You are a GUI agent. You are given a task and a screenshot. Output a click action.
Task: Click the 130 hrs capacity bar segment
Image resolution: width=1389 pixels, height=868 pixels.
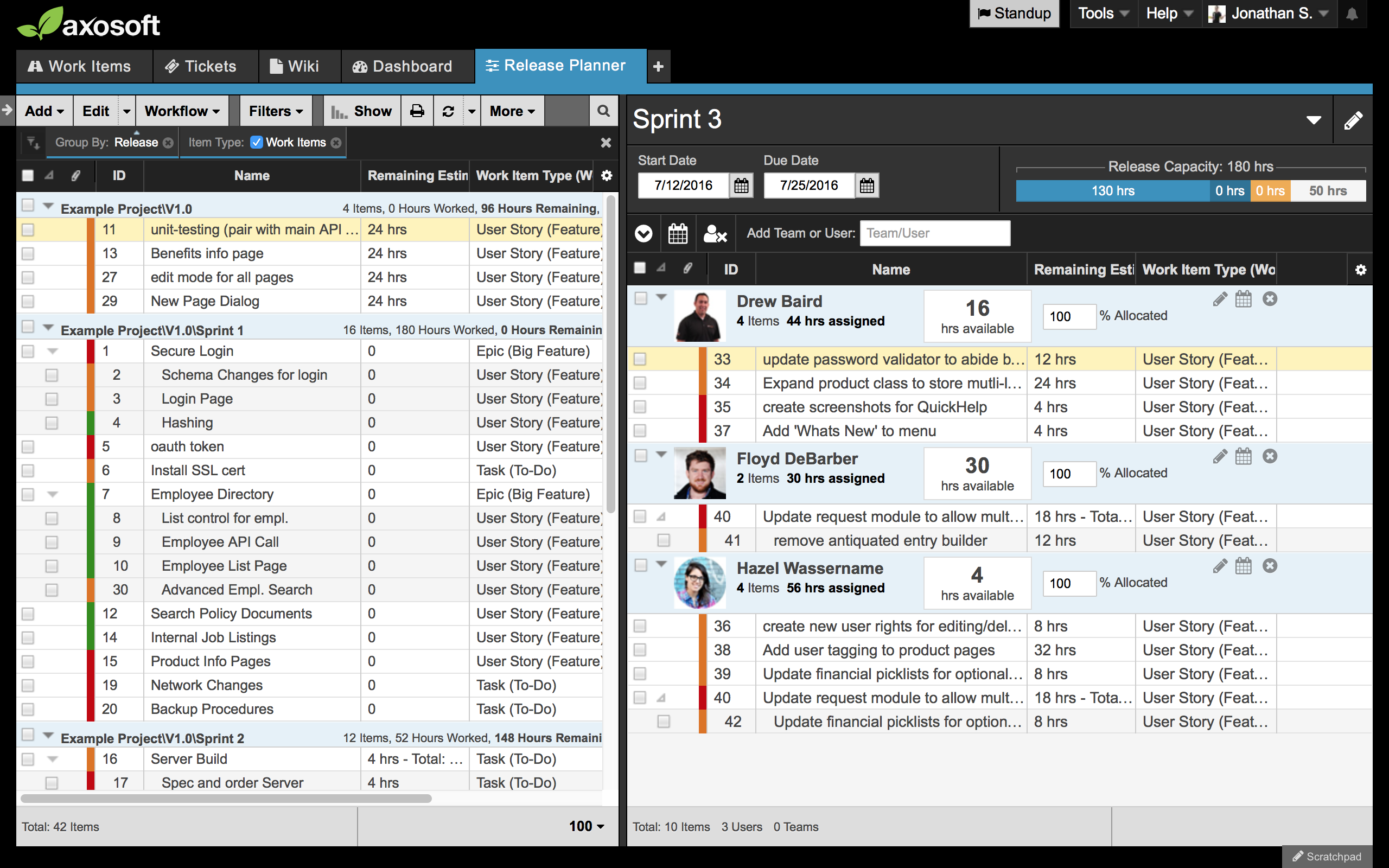tap(1112, 190)
